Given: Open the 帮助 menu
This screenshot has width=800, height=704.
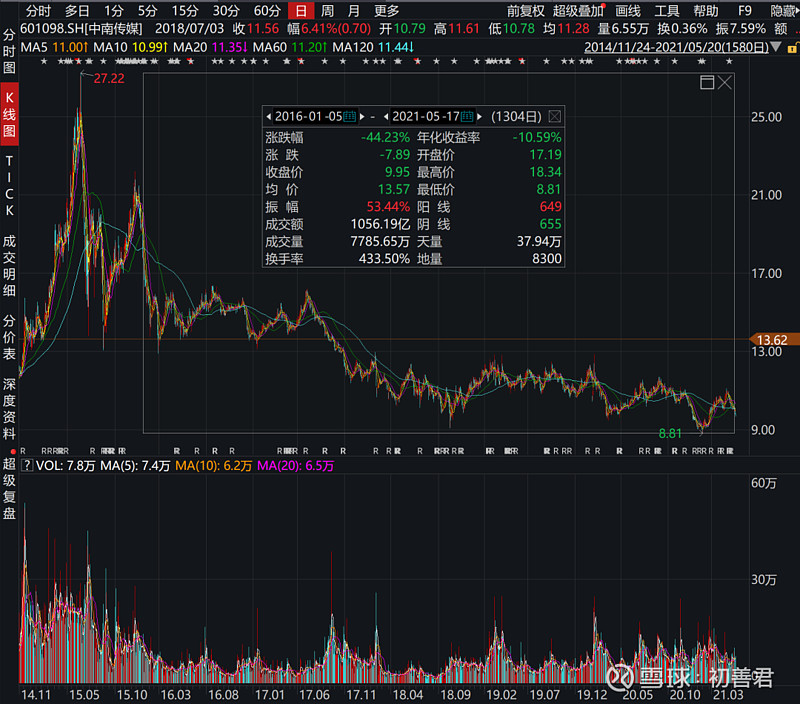Looking at the screenshot, I should (x=706, y=11).
